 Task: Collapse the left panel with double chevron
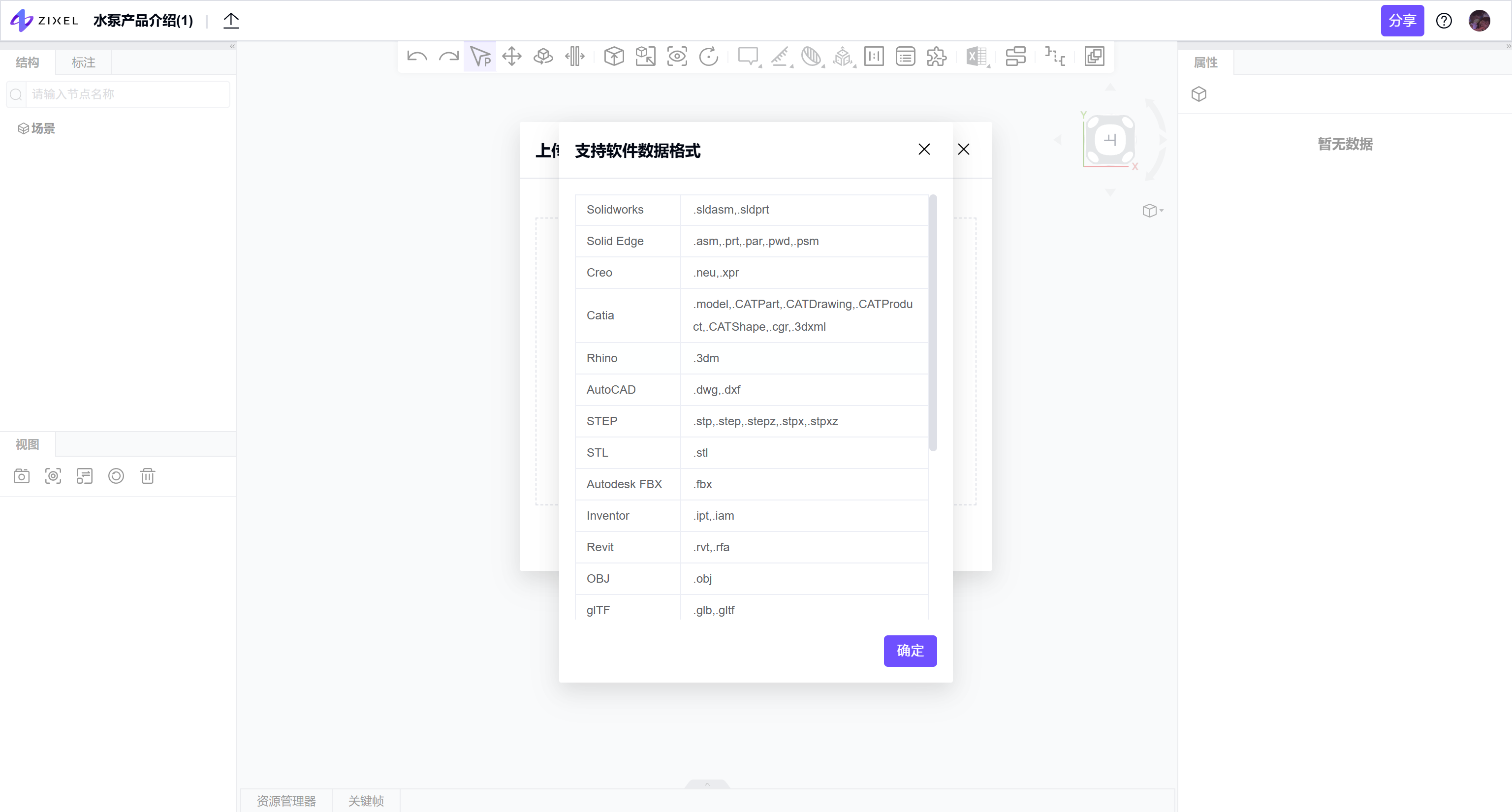[232, 46]
